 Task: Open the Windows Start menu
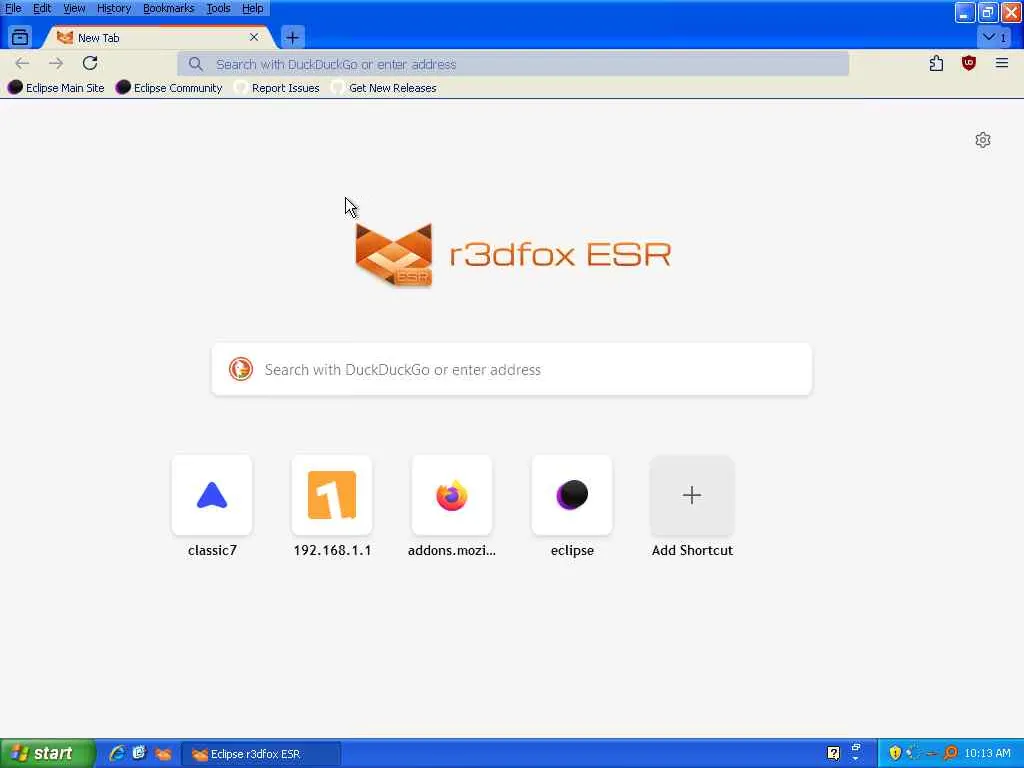tap(48, 754)
